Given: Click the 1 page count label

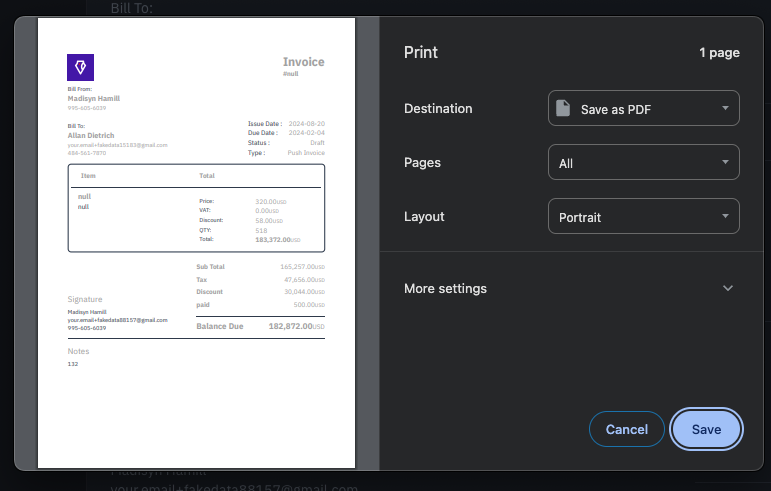Looking at the screenshot, I should pyautogui.click(x=719, y=53).
